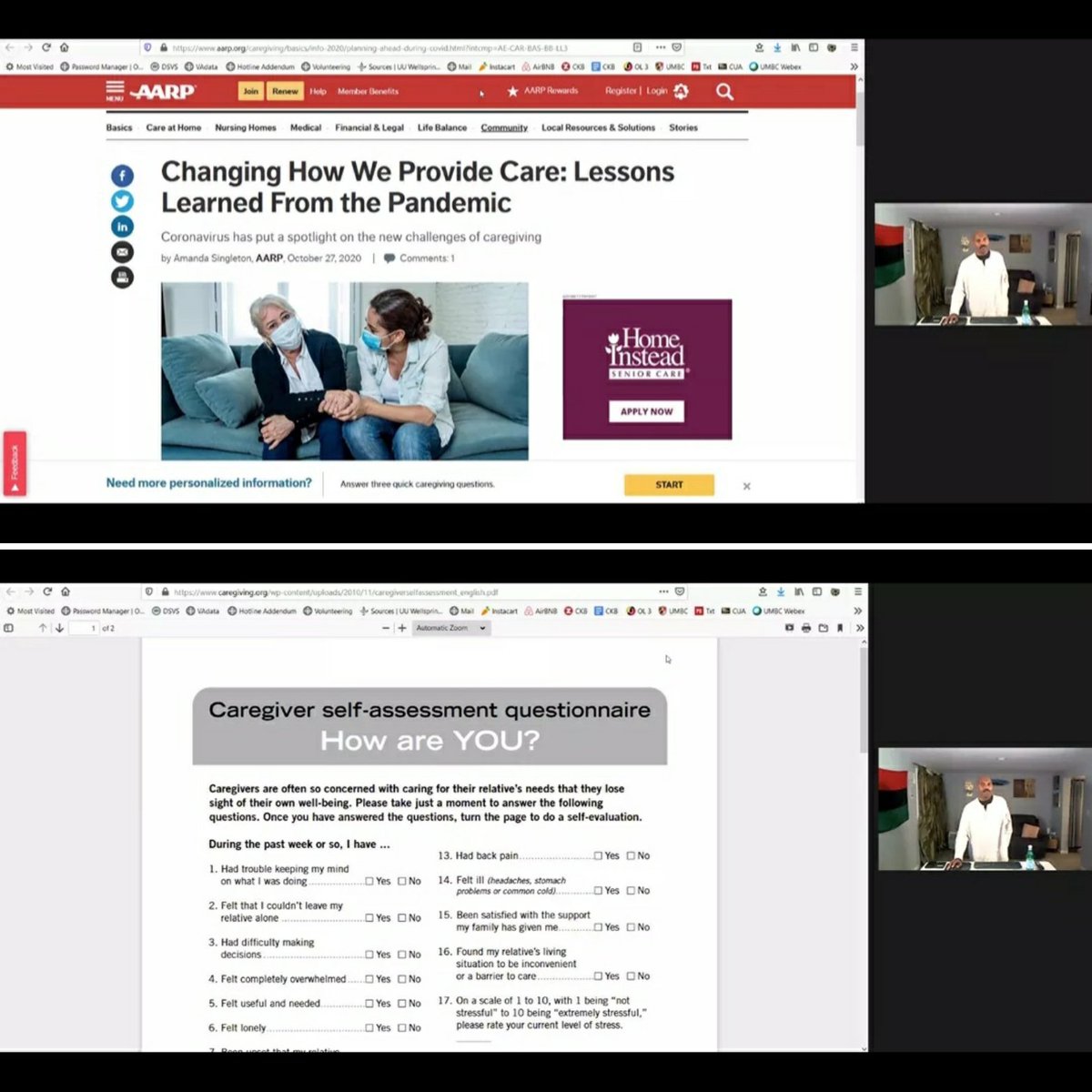Viewport: 1092px width, 1092px height.
Task: Switch to the Stories nav tab
Action: click(683, 128)
